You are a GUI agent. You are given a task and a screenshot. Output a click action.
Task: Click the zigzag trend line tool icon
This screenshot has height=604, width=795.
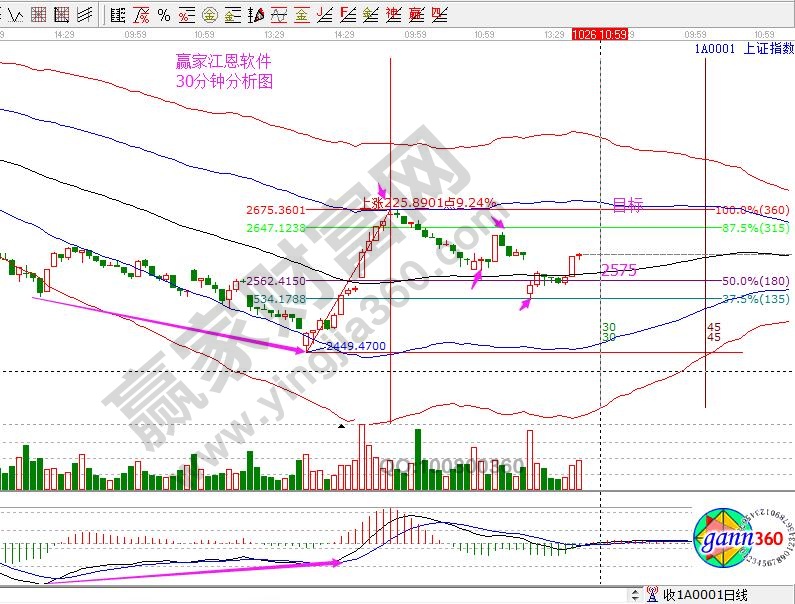(x=16, y=14)
